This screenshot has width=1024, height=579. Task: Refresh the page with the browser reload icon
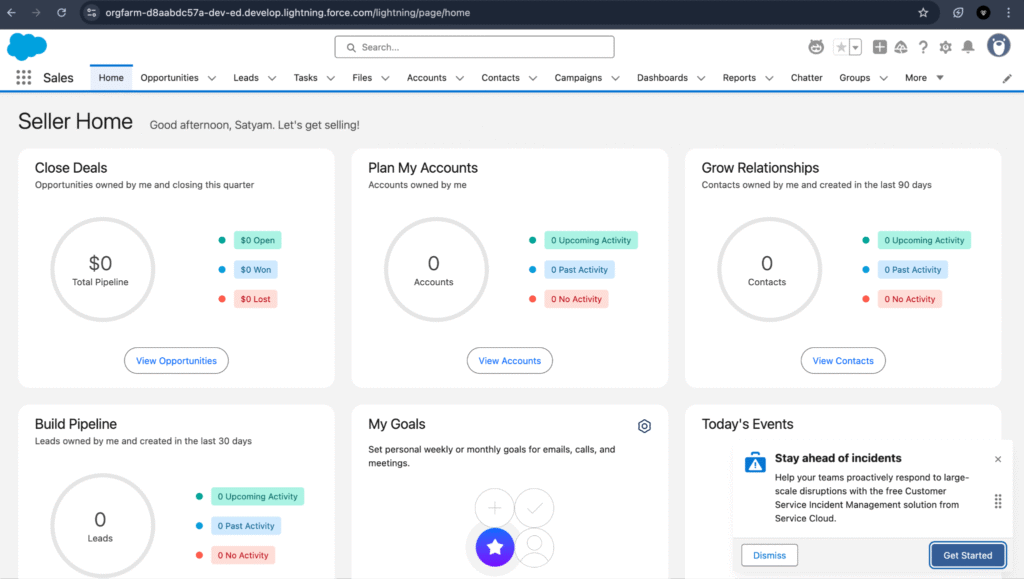(x=63, y=14)
